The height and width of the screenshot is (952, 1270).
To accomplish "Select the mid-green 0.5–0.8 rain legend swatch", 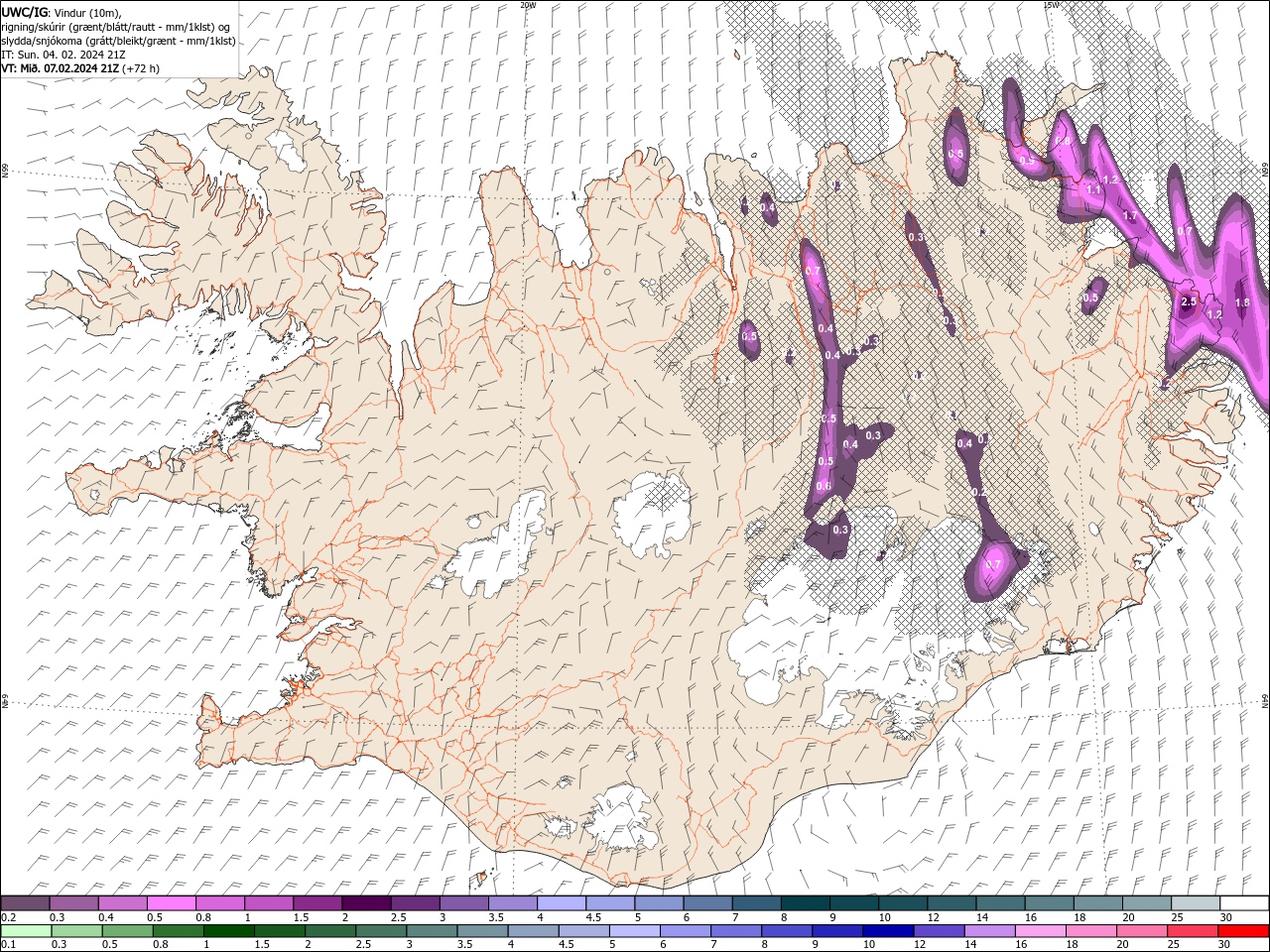I will 127,931.
